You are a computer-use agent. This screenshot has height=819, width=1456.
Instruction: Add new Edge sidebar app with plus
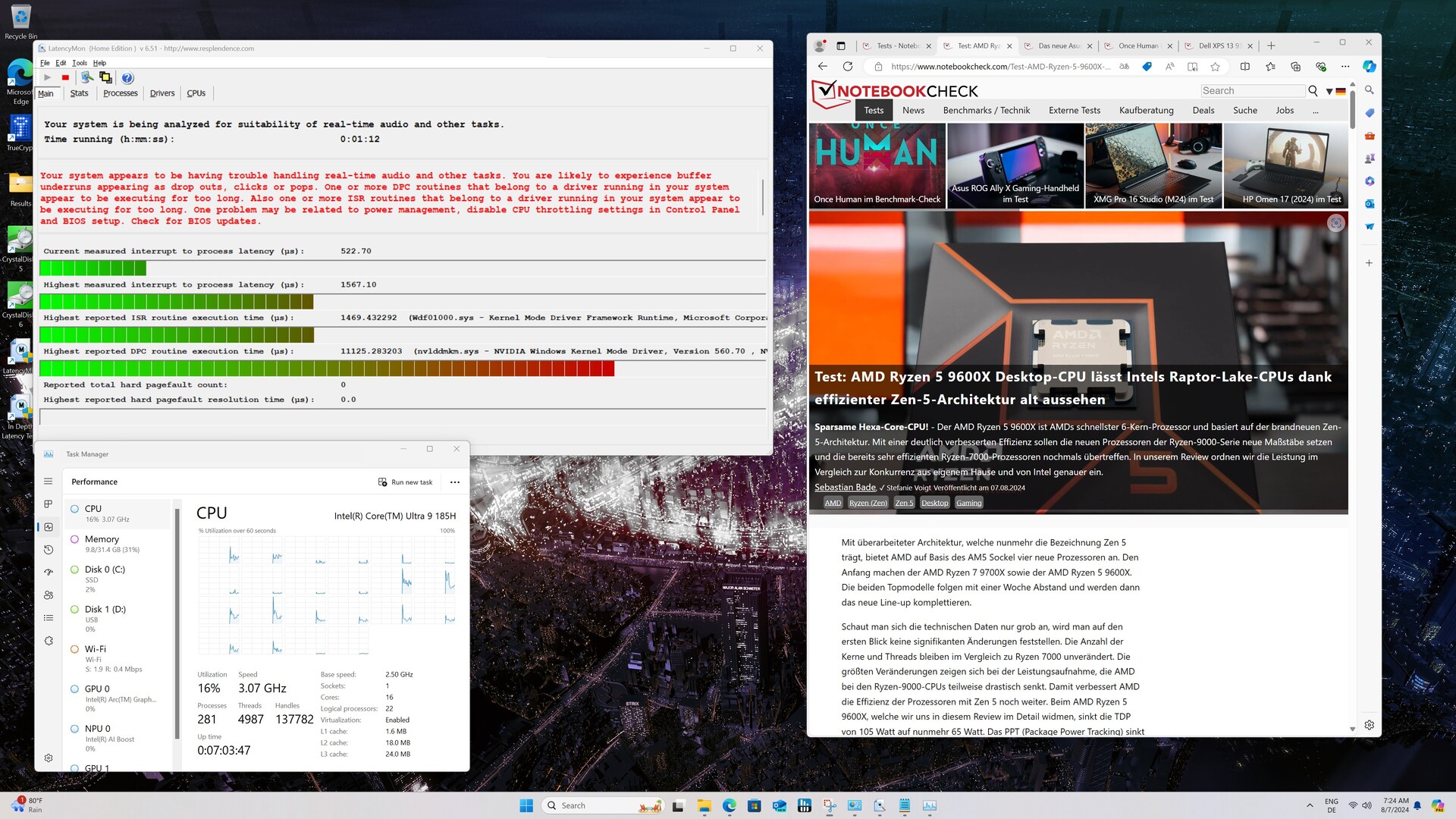pyautogui.click(x=1369, y=263)
